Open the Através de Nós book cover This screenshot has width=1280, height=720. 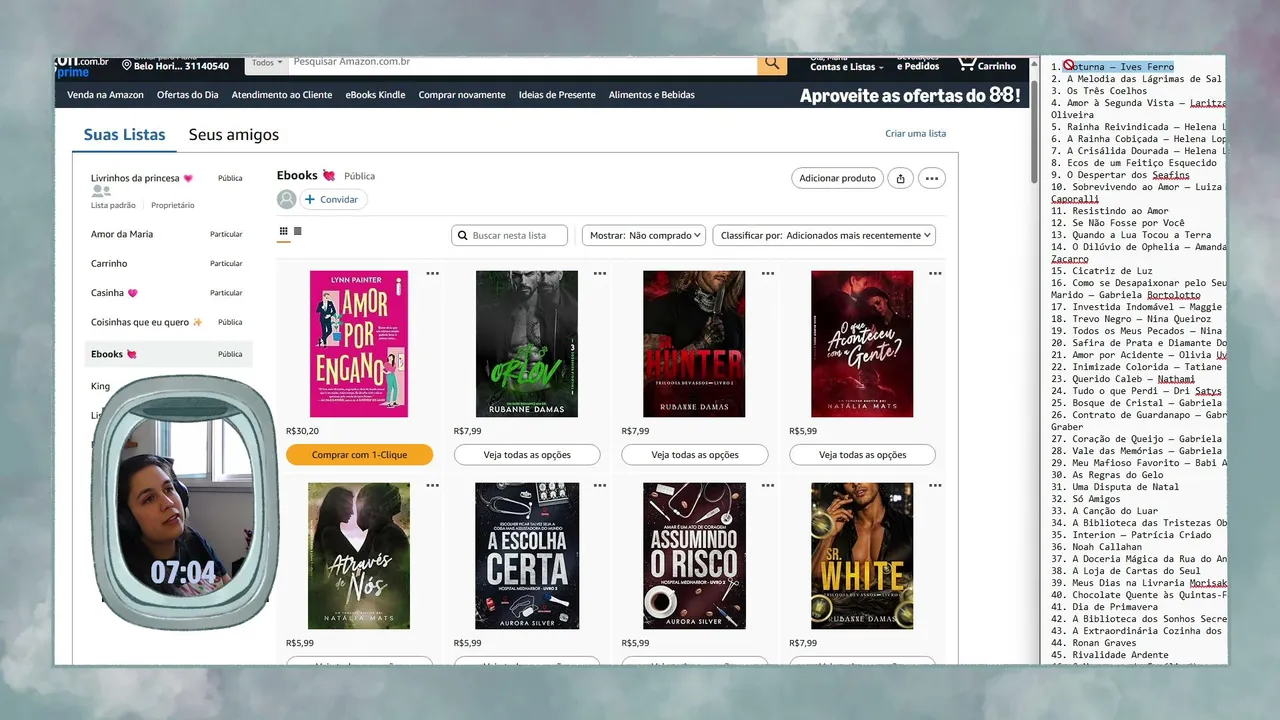(x=359, y=556)
